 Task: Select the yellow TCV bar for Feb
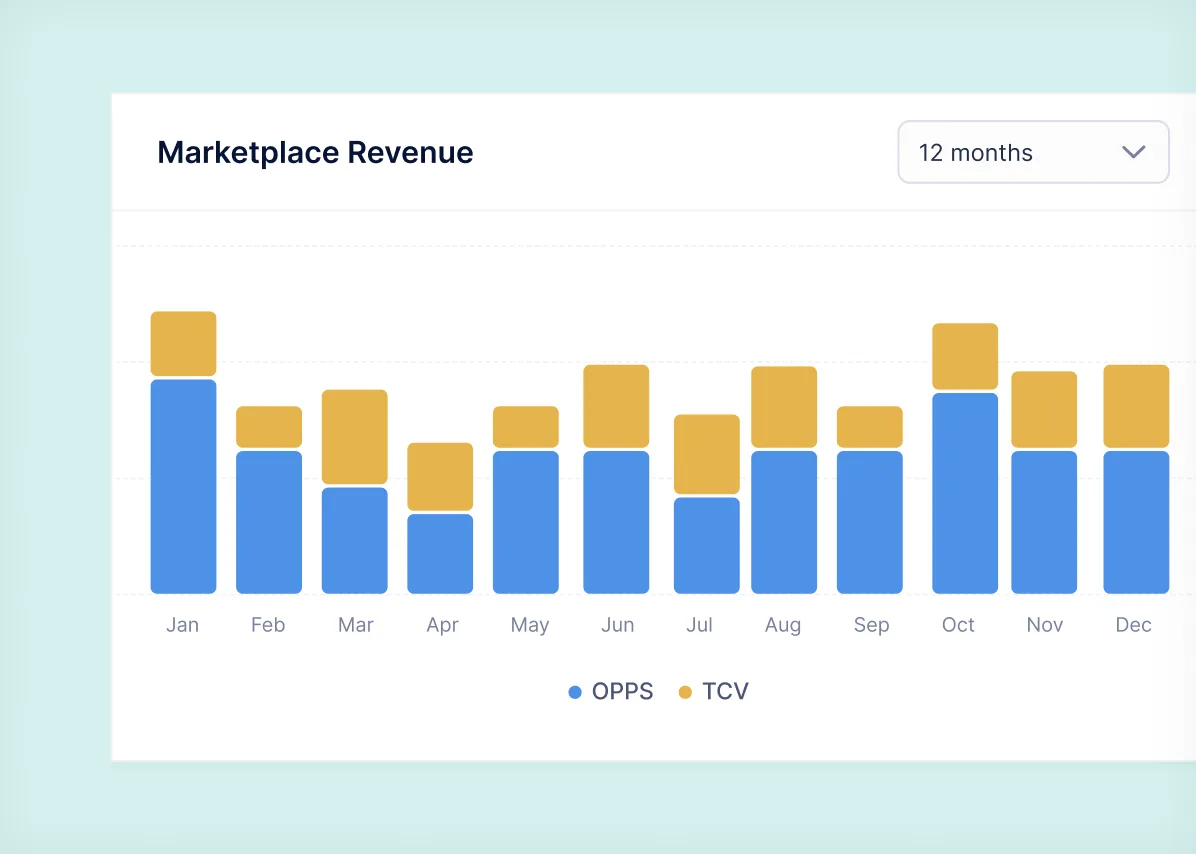pos(268,427)
